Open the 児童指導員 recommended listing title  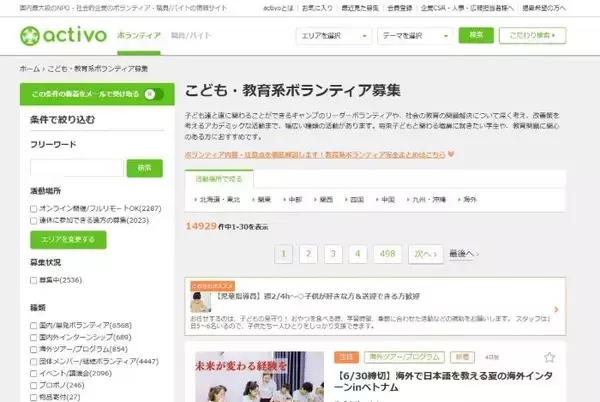click(x=318, y=296)
